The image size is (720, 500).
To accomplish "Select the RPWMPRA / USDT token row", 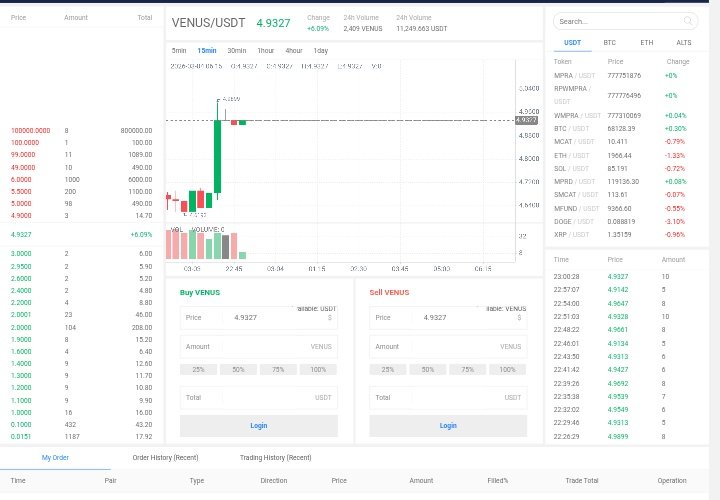I will tap(625, 95).
